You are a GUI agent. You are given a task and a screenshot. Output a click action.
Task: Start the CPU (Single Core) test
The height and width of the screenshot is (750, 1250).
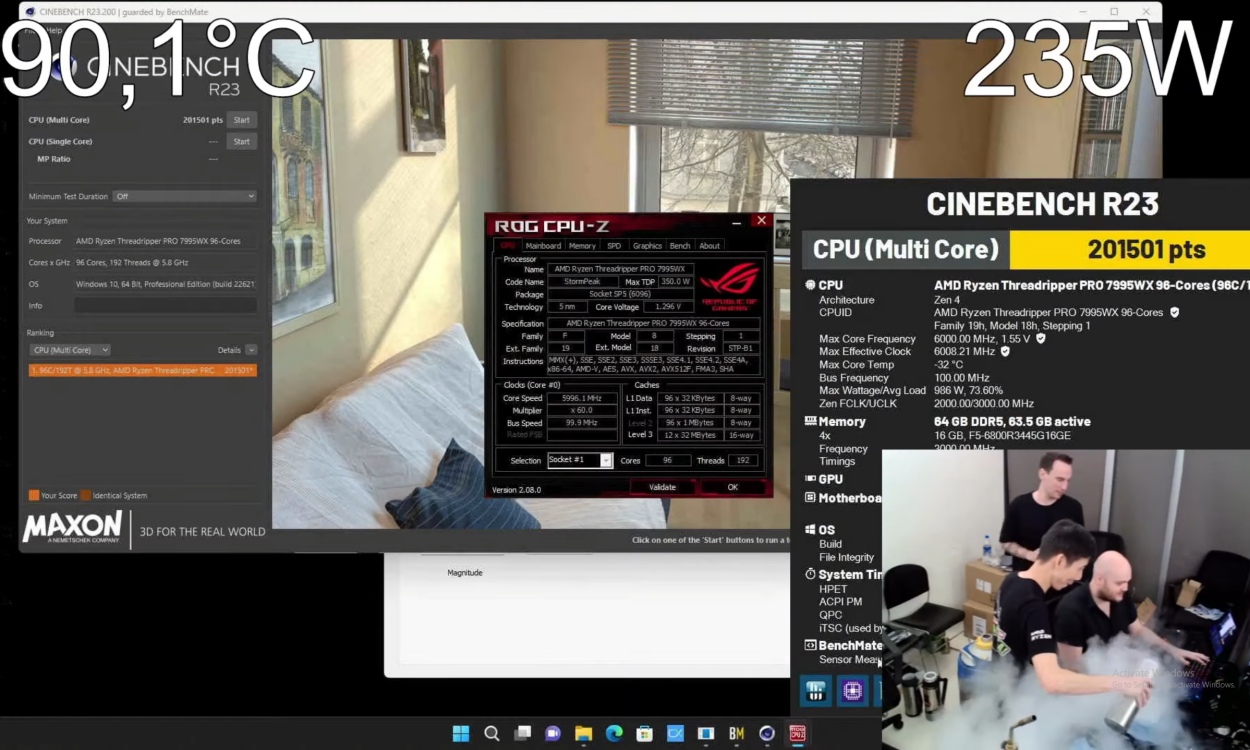[241, 142]
